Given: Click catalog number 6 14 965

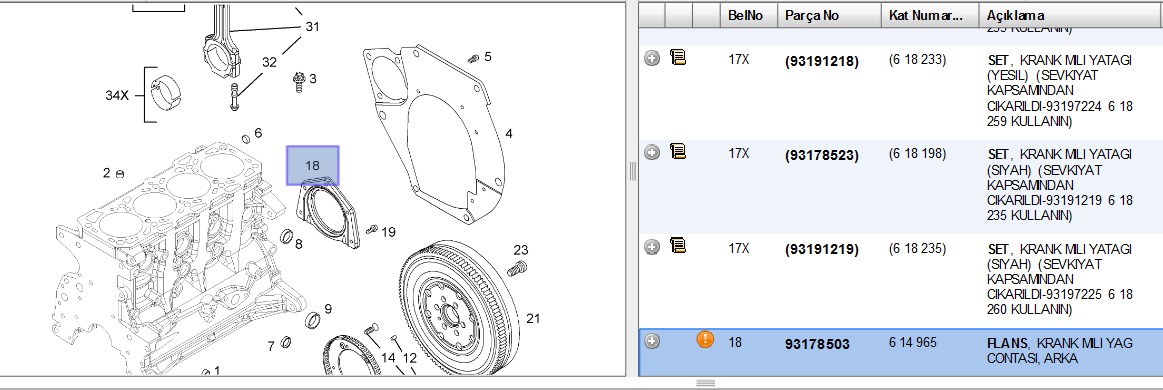Looking at the screenshot, I should pos(913,343).
